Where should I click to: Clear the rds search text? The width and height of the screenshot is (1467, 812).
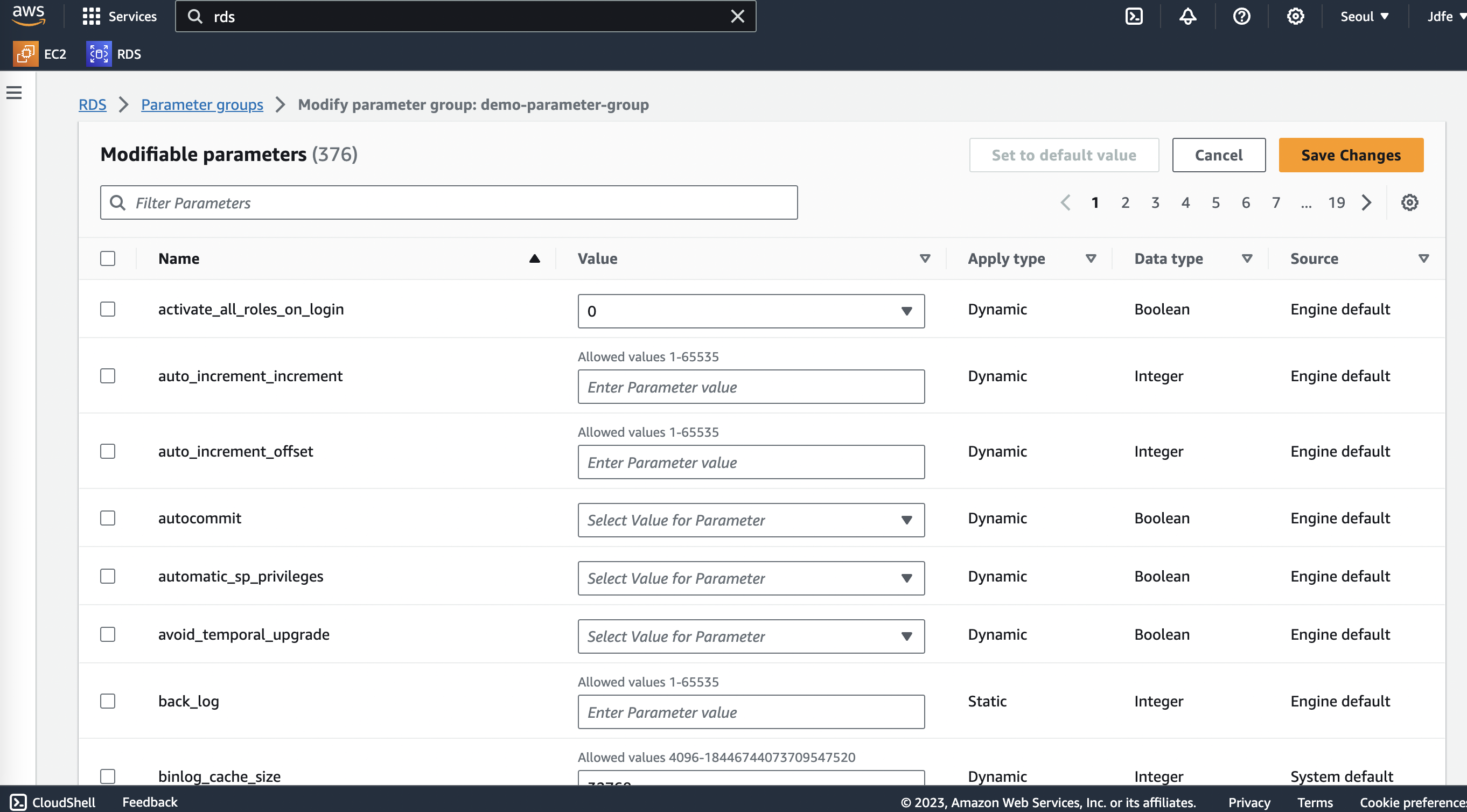click(737, 17)
